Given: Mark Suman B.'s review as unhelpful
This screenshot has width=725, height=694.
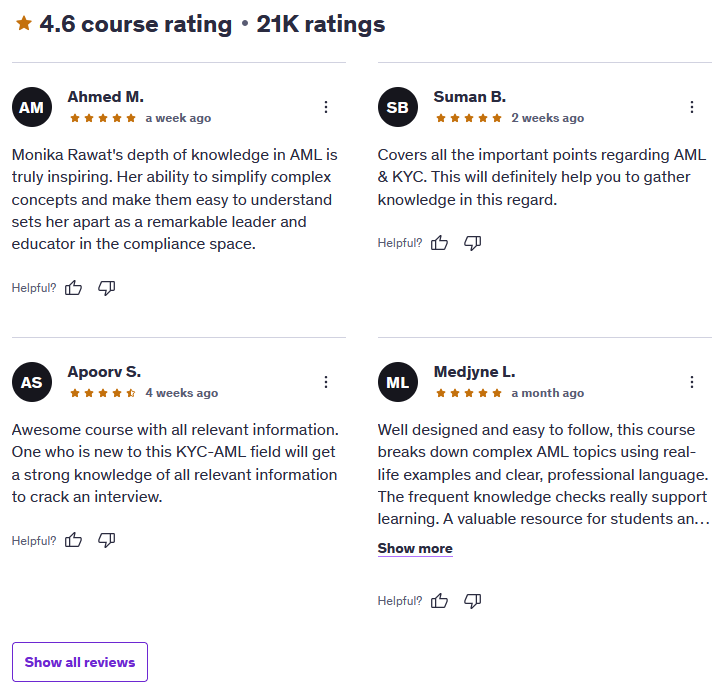Looking at the screenshot, I should point(473,243).
